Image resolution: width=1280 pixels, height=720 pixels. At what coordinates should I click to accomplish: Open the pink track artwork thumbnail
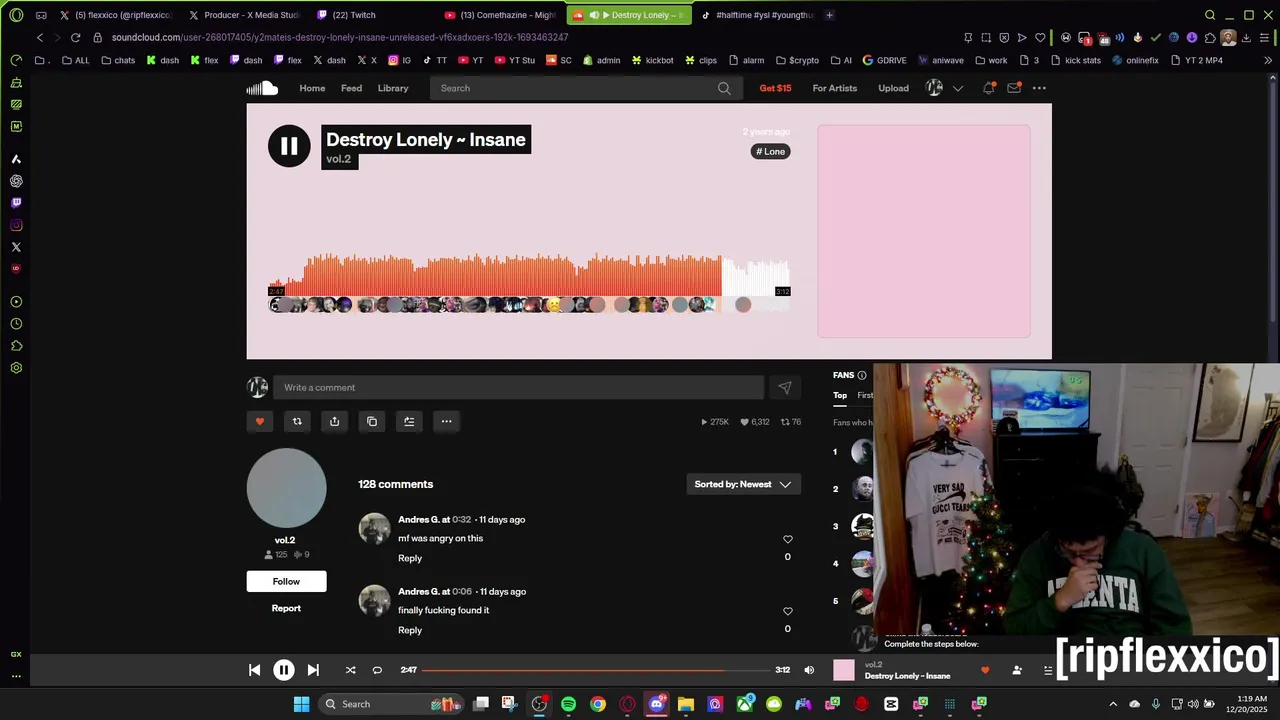click(924, 231)
